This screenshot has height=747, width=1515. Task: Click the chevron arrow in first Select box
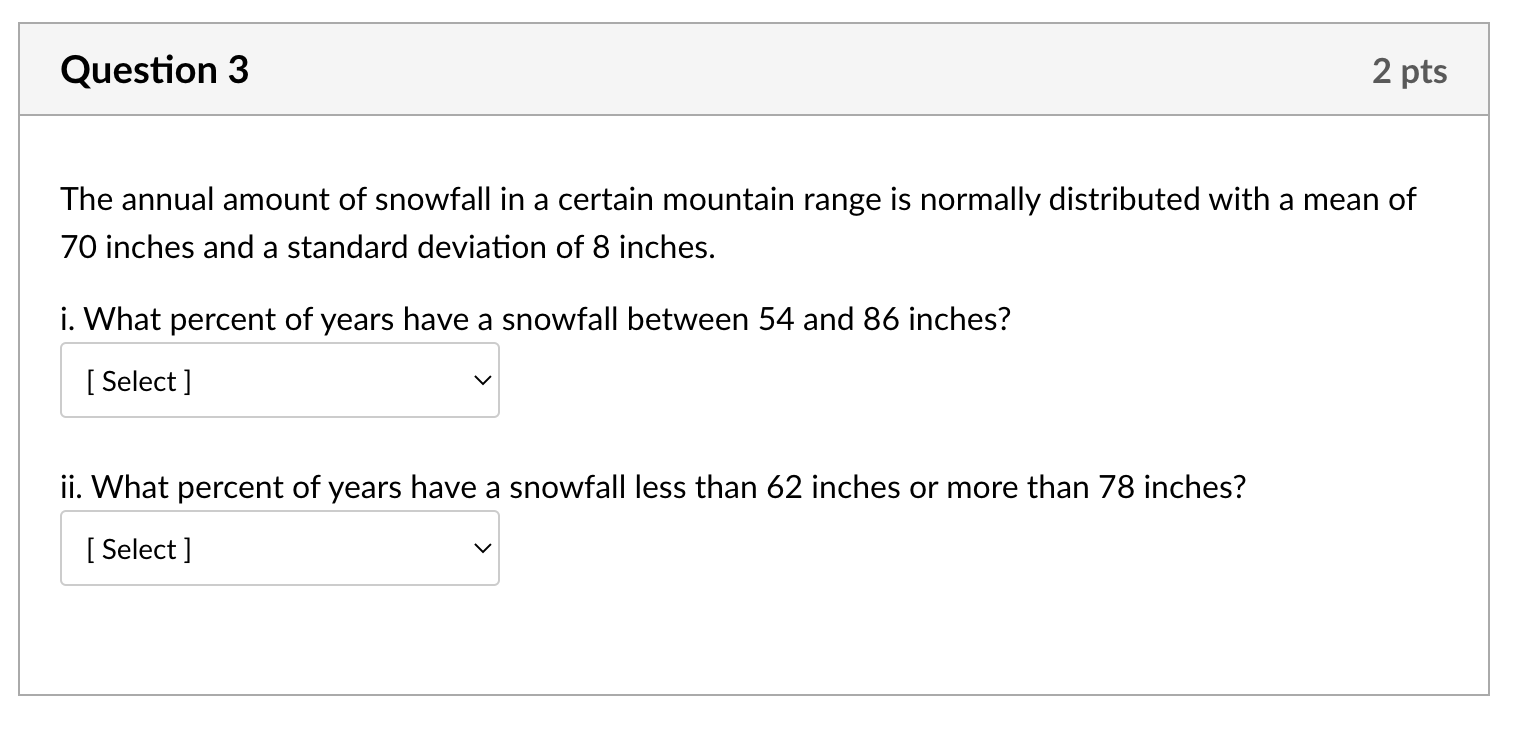click(482, 381)
